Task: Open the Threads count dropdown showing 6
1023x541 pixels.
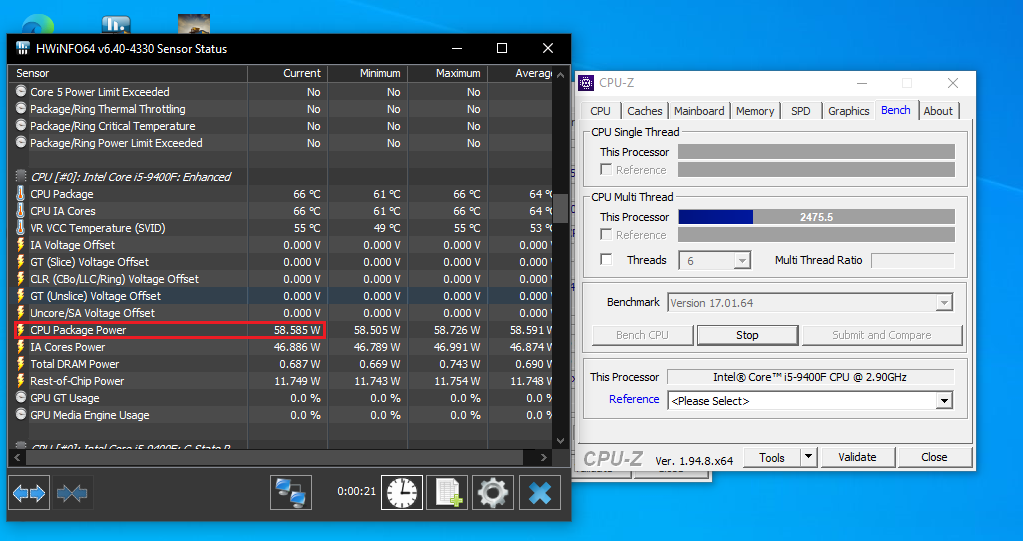Action: coord(714,260)
